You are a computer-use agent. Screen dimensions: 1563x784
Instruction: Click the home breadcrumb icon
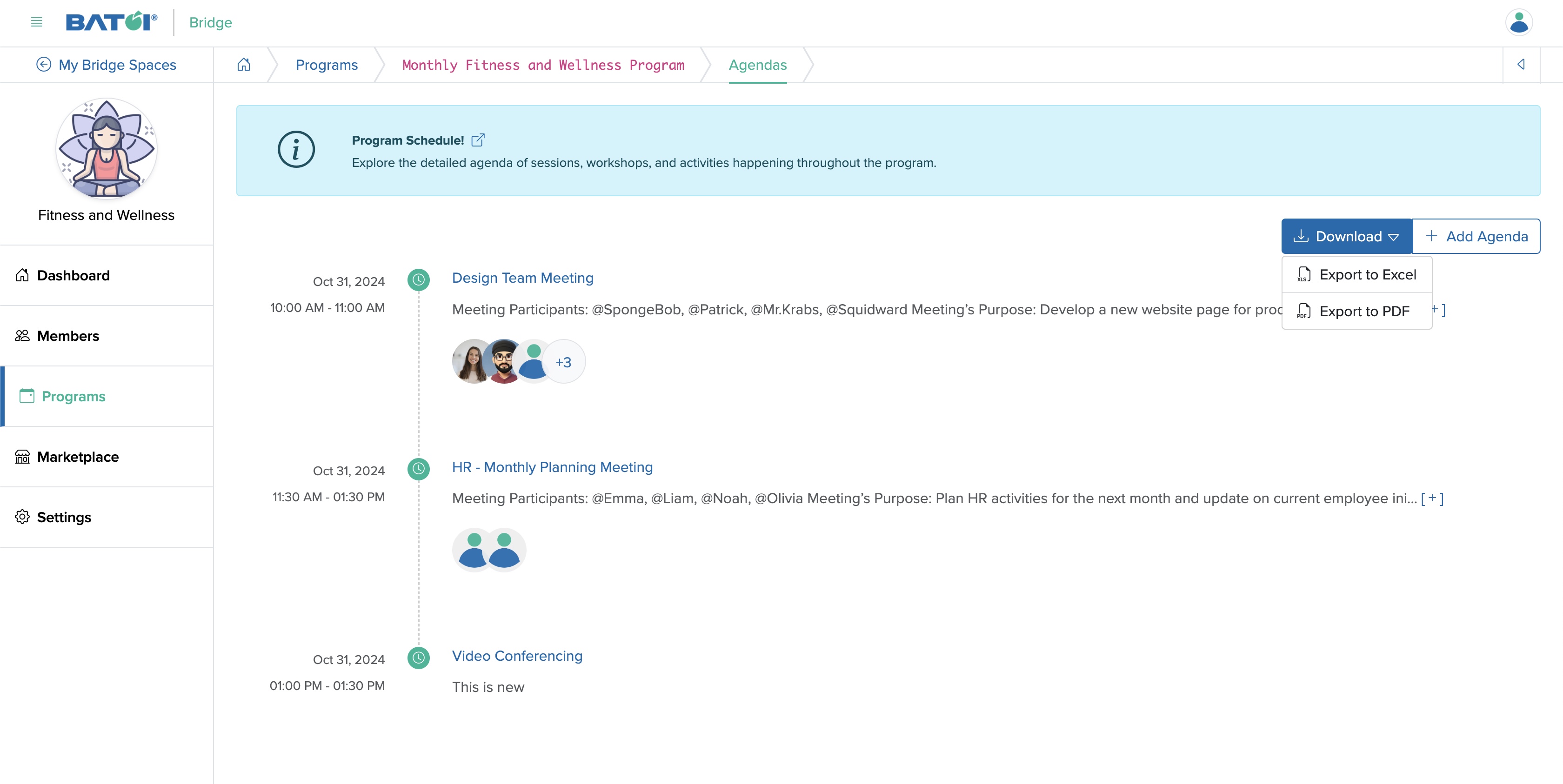point(243,65)
